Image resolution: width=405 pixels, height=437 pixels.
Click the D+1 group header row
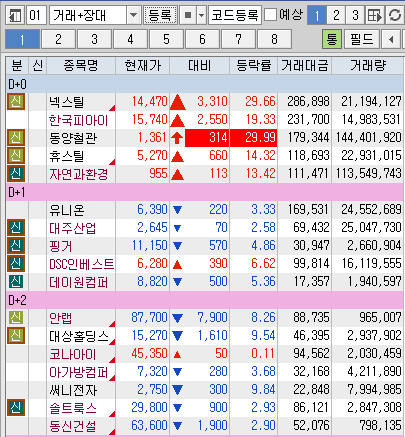(204, 192)
